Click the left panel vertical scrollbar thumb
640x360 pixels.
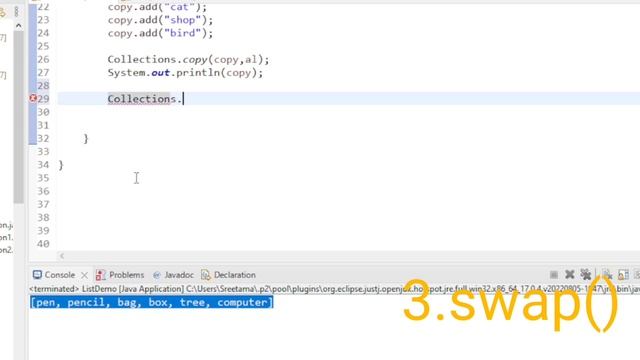[x=18, y=117]
